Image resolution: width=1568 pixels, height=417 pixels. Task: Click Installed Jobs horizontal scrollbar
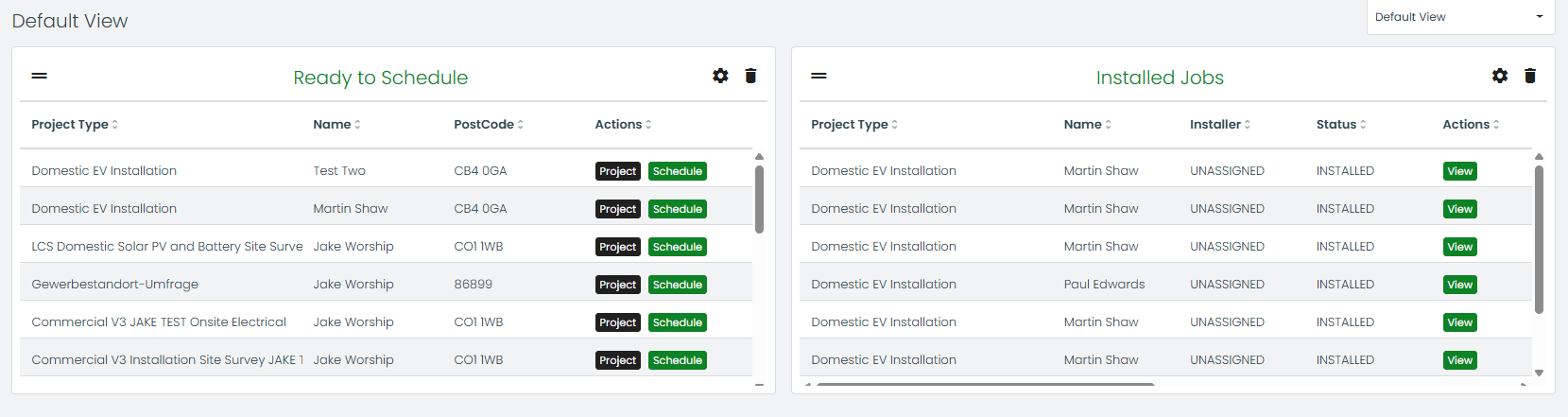[985, 384]
